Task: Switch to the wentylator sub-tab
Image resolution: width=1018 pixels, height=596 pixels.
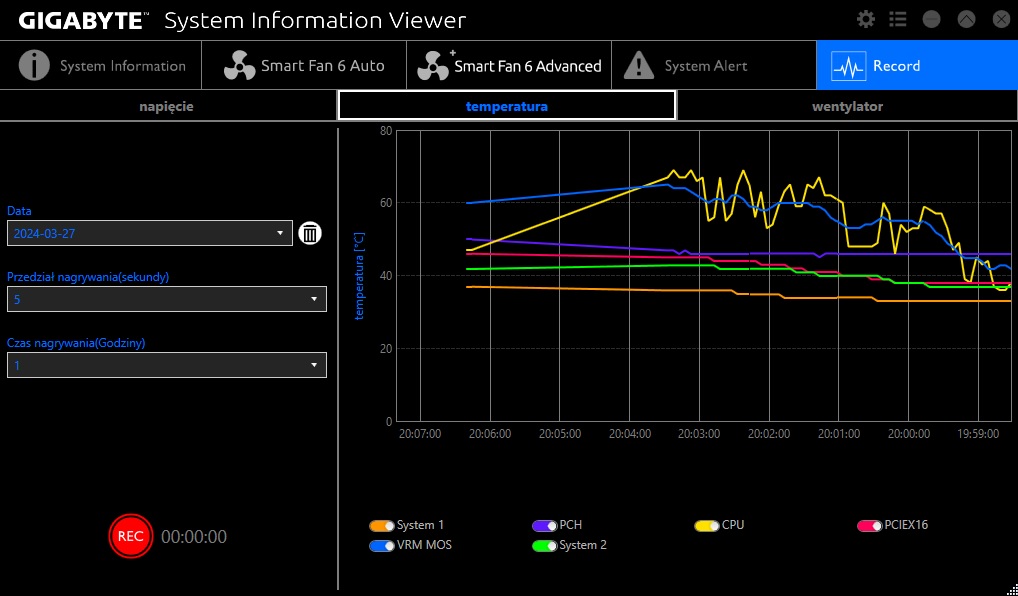Action: 847,106
